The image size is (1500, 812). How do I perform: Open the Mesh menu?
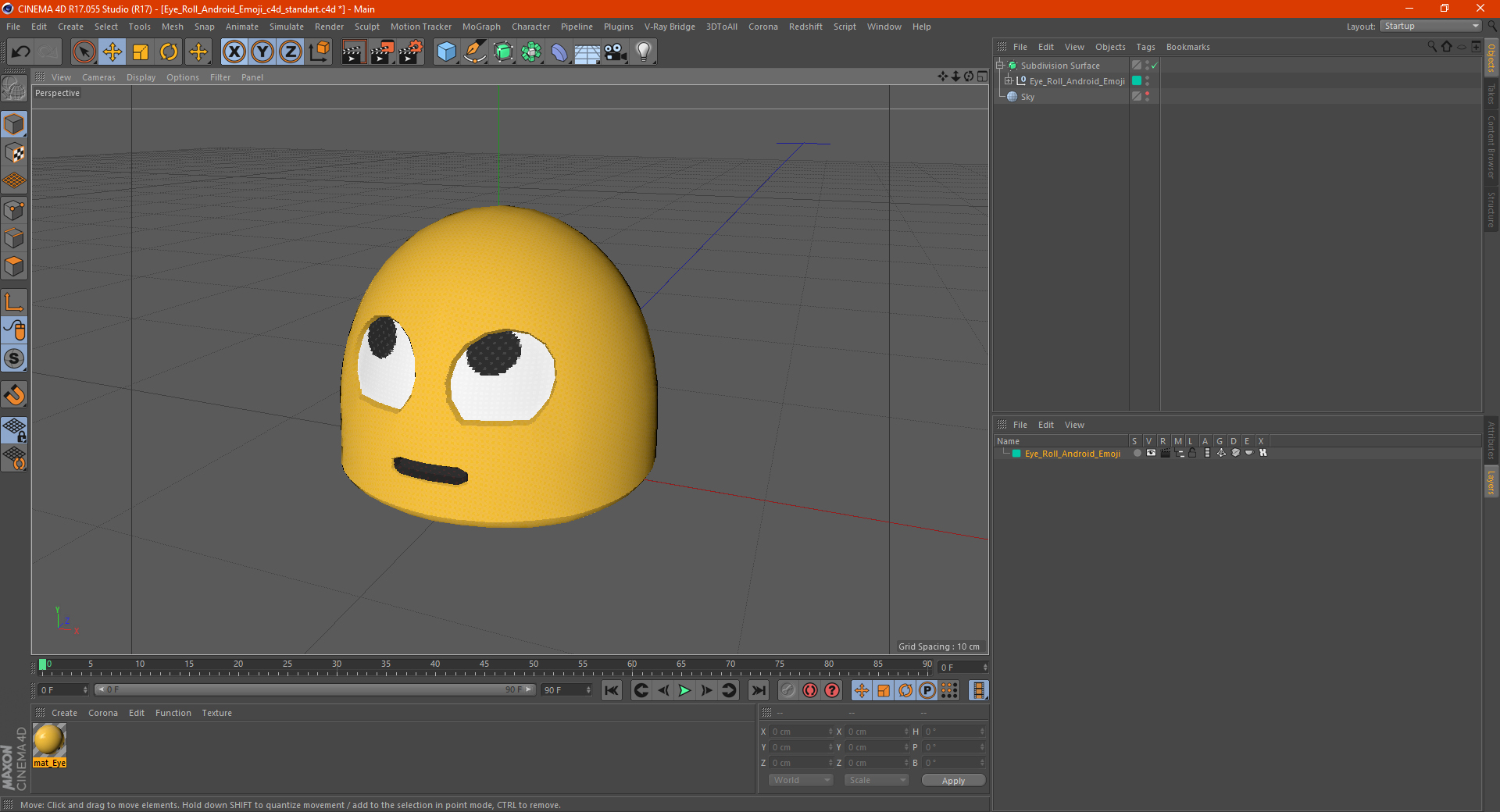point(173,27)
